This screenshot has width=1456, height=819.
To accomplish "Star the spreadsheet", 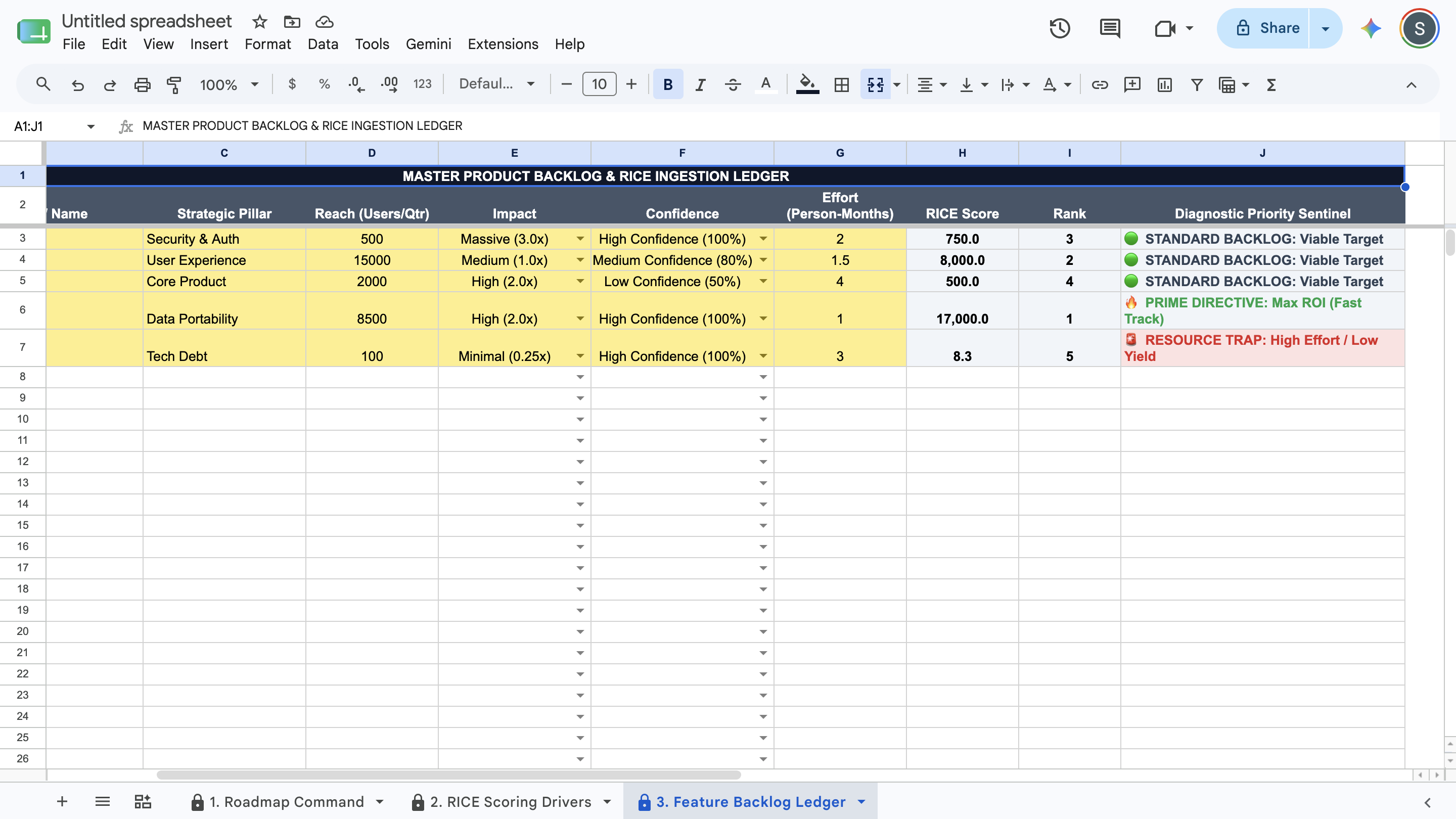I will click(259, 22).
